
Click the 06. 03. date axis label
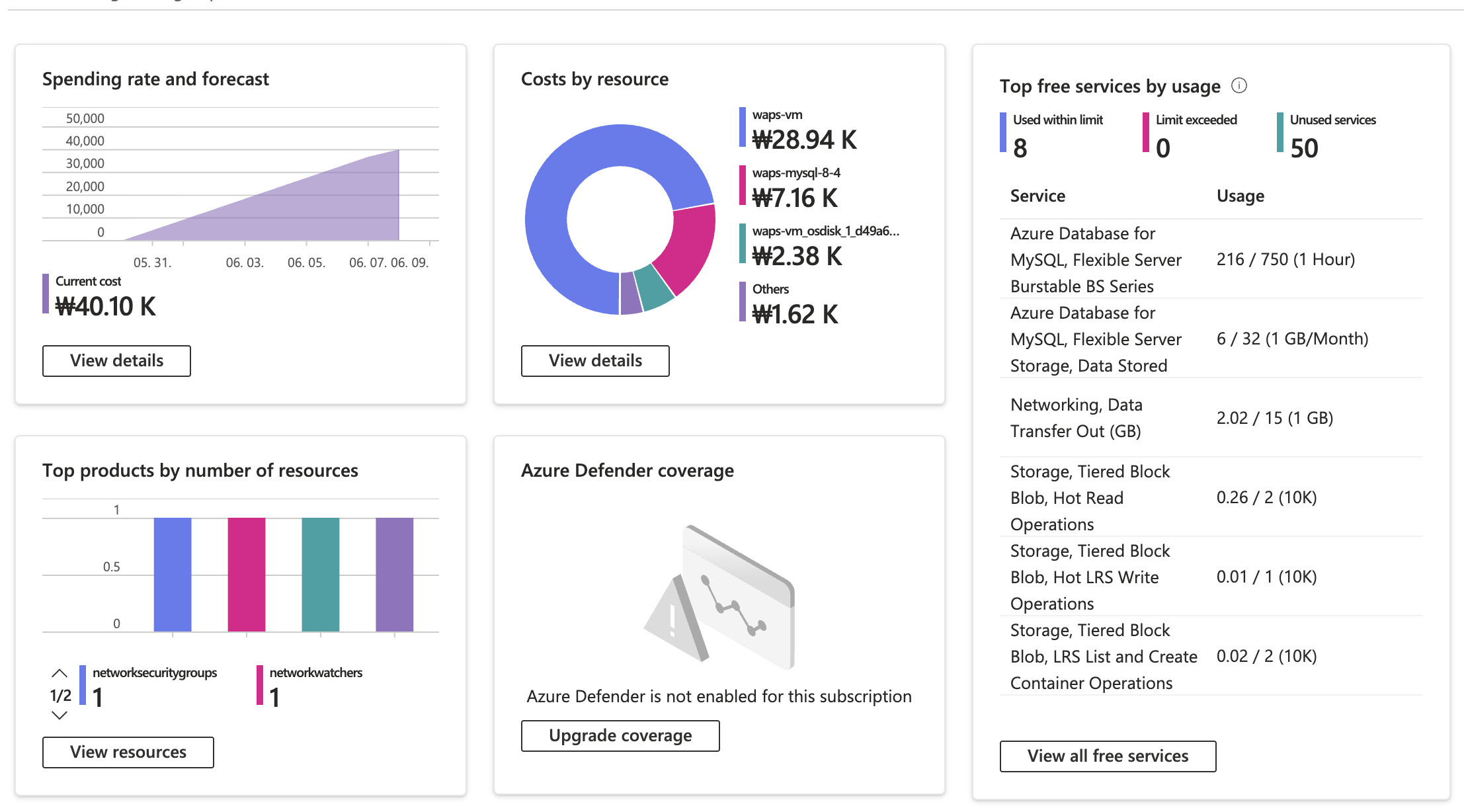click(x=245, y=263)
